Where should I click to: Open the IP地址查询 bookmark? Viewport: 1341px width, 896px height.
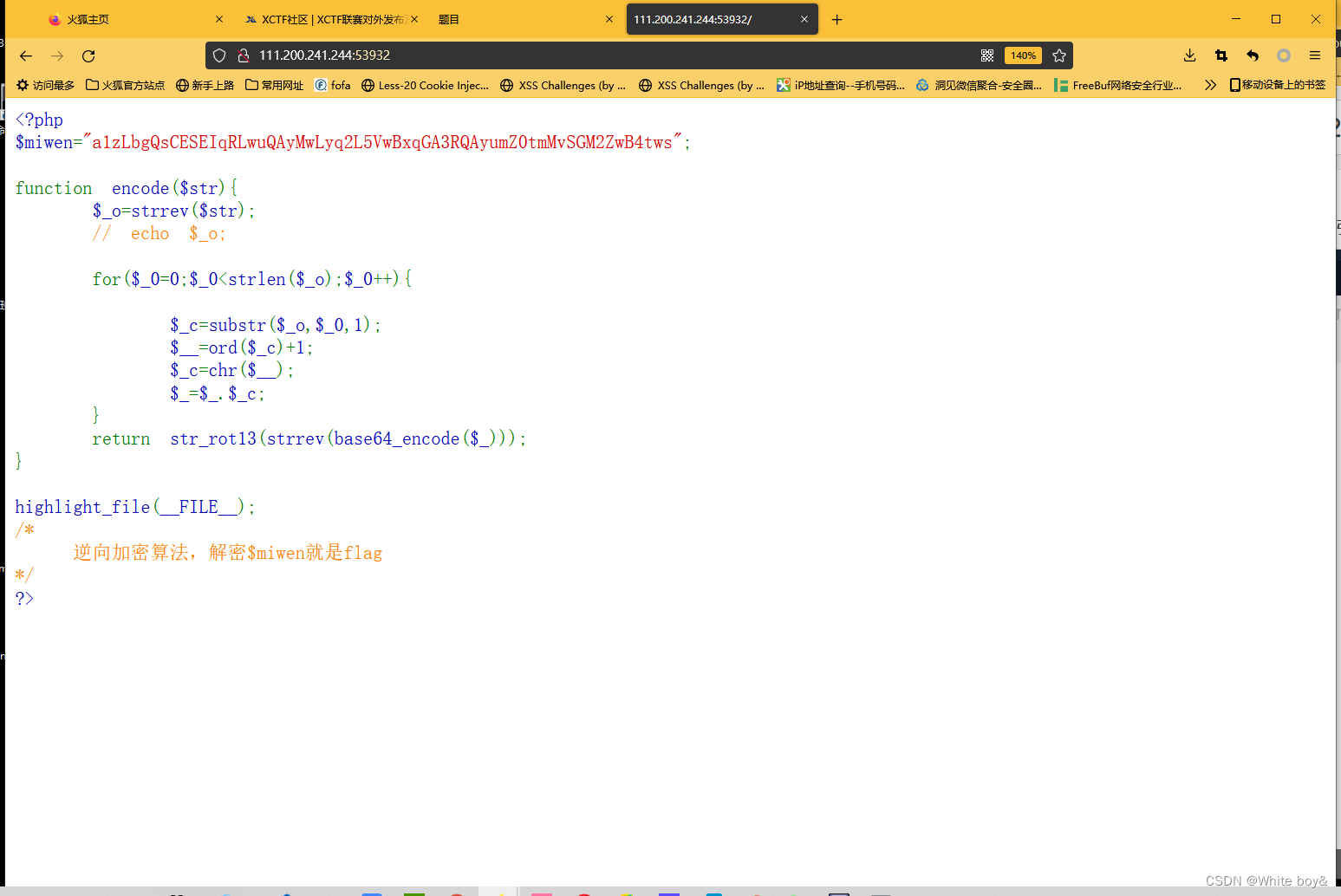[840, 85]
